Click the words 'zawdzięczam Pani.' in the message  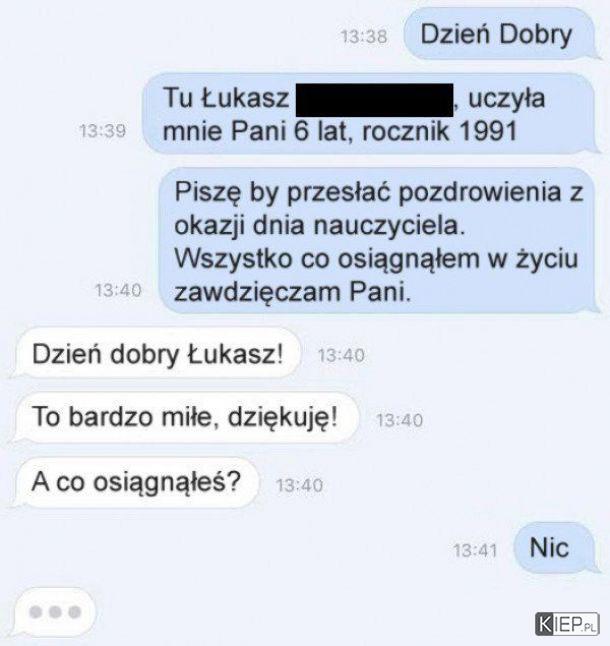pos(292,293)
